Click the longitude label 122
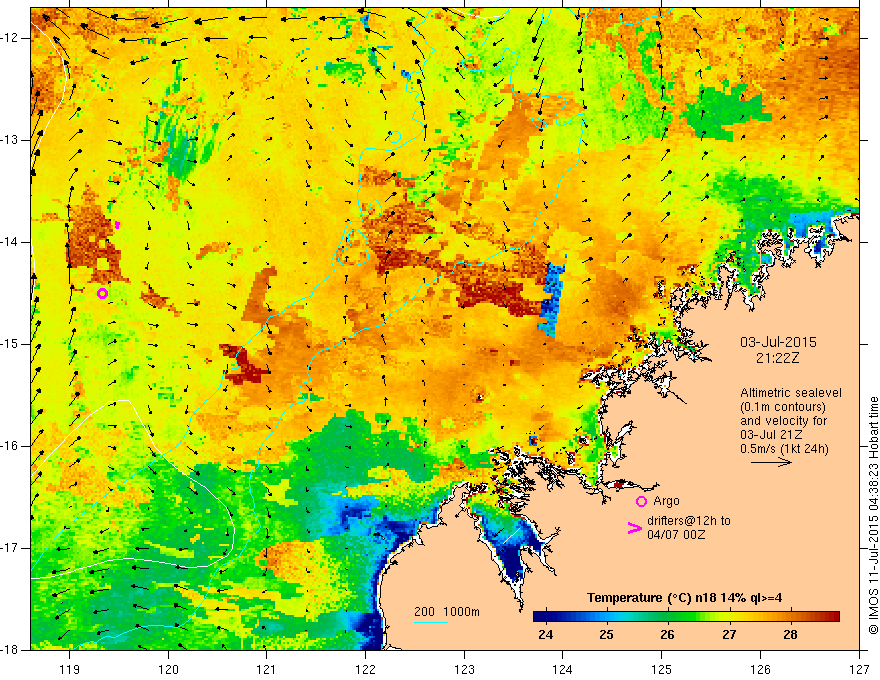 click(365, 669)
